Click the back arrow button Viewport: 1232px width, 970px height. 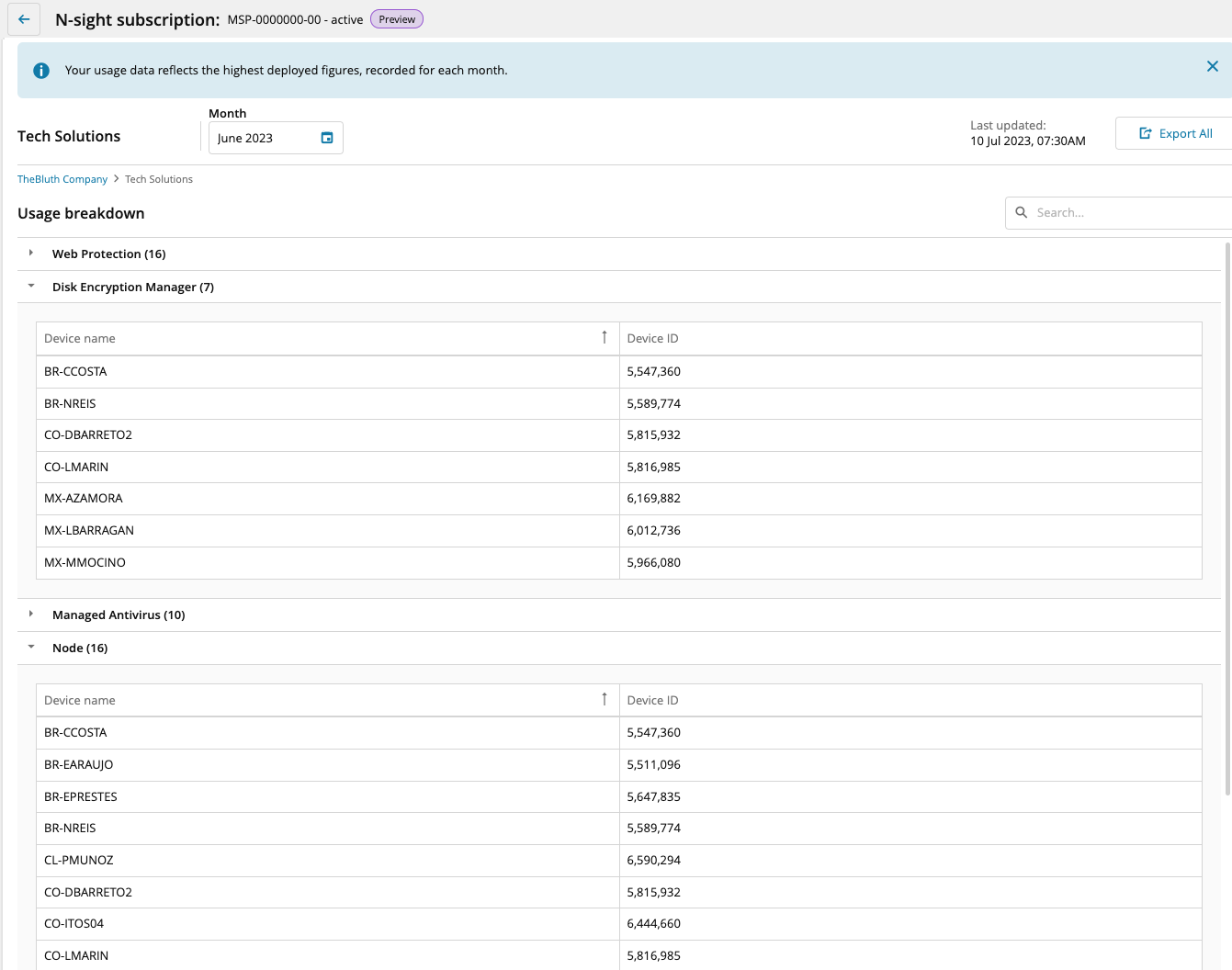click(24, 19)
